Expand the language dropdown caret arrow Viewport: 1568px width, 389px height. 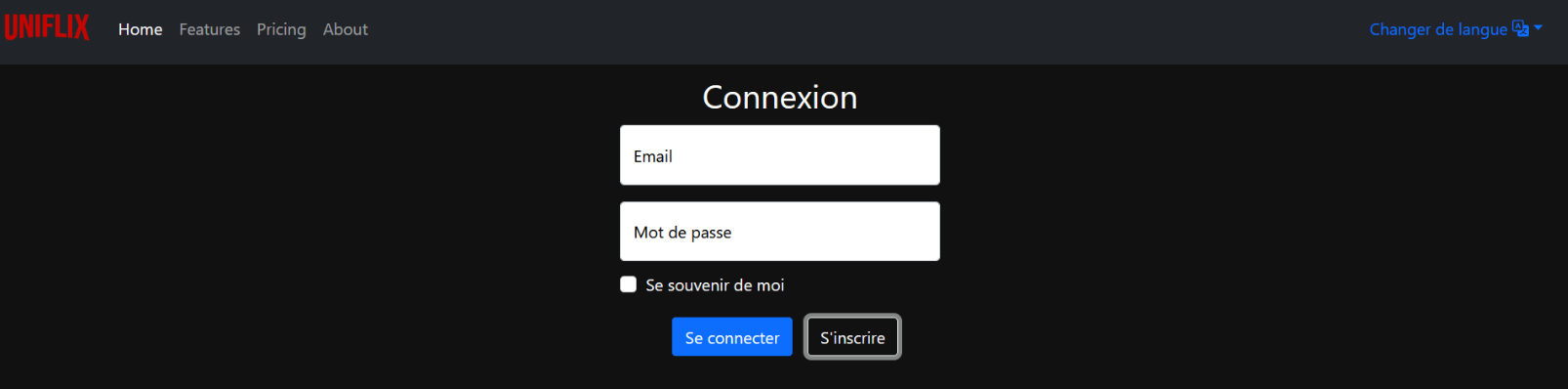(x=1538, y=28)
